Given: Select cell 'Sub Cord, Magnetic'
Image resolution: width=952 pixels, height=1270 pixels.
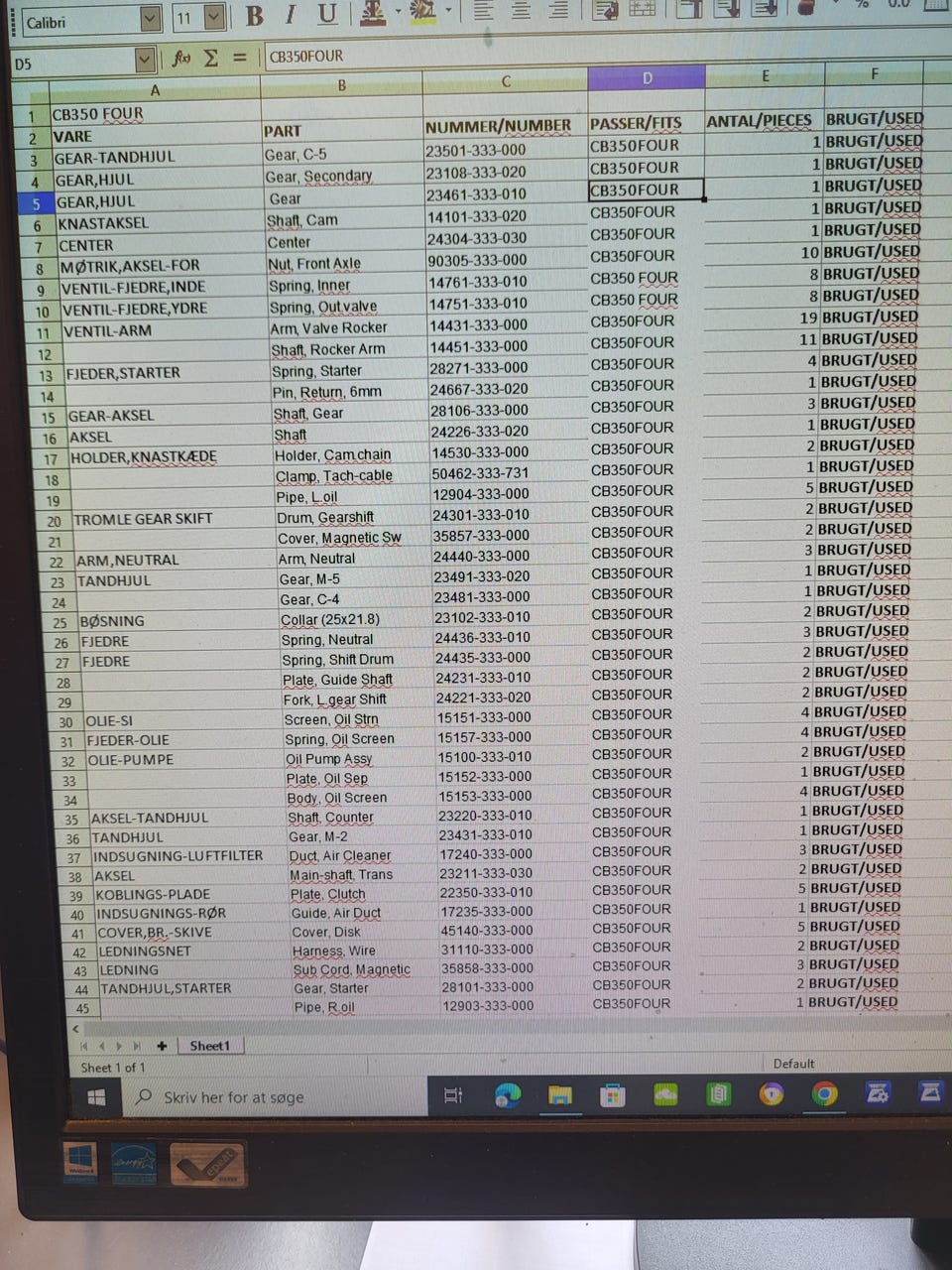Looking at the screenshot, I should point(363,969).
